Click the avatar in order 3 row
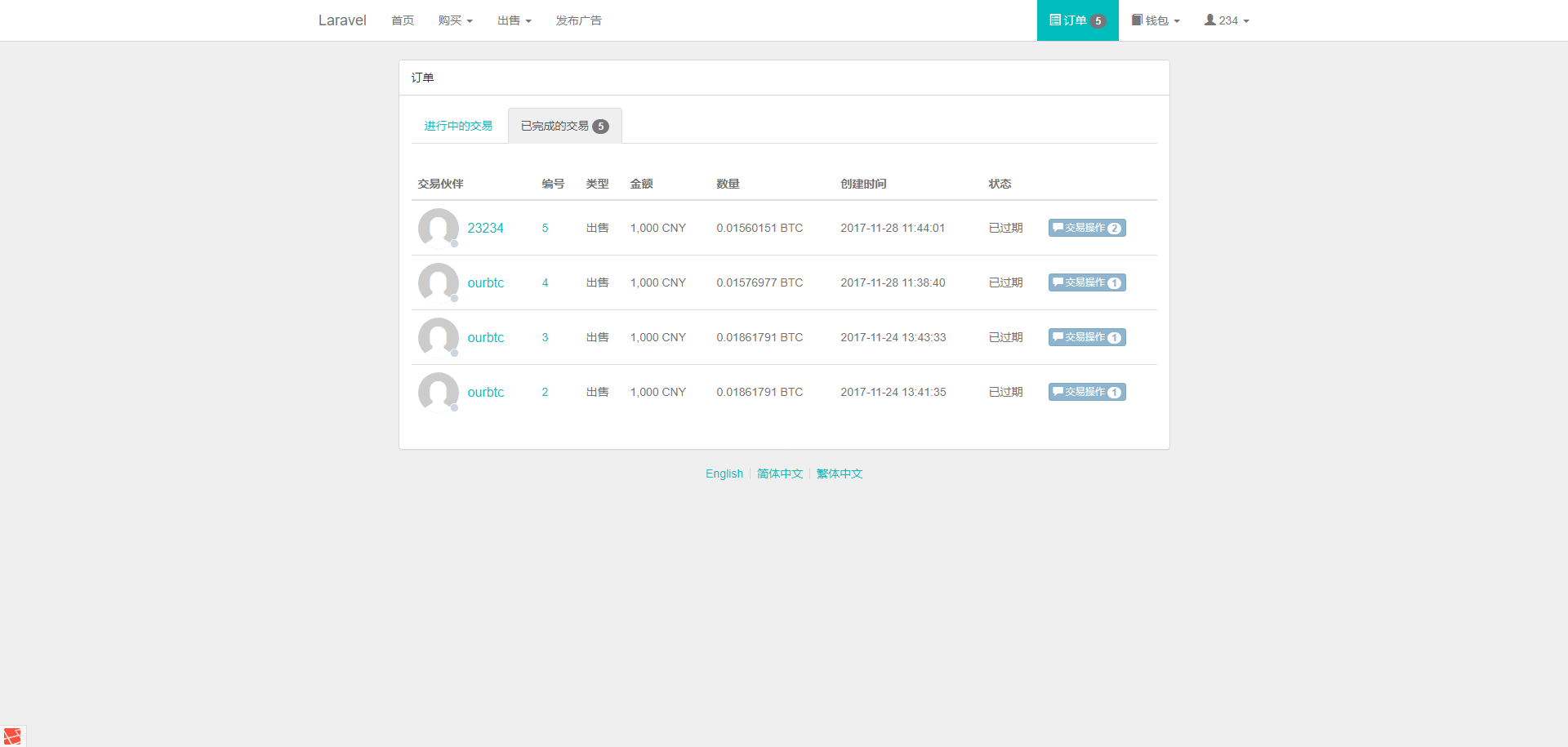This screenshot has height=747, width=1568. click(439, 337)
